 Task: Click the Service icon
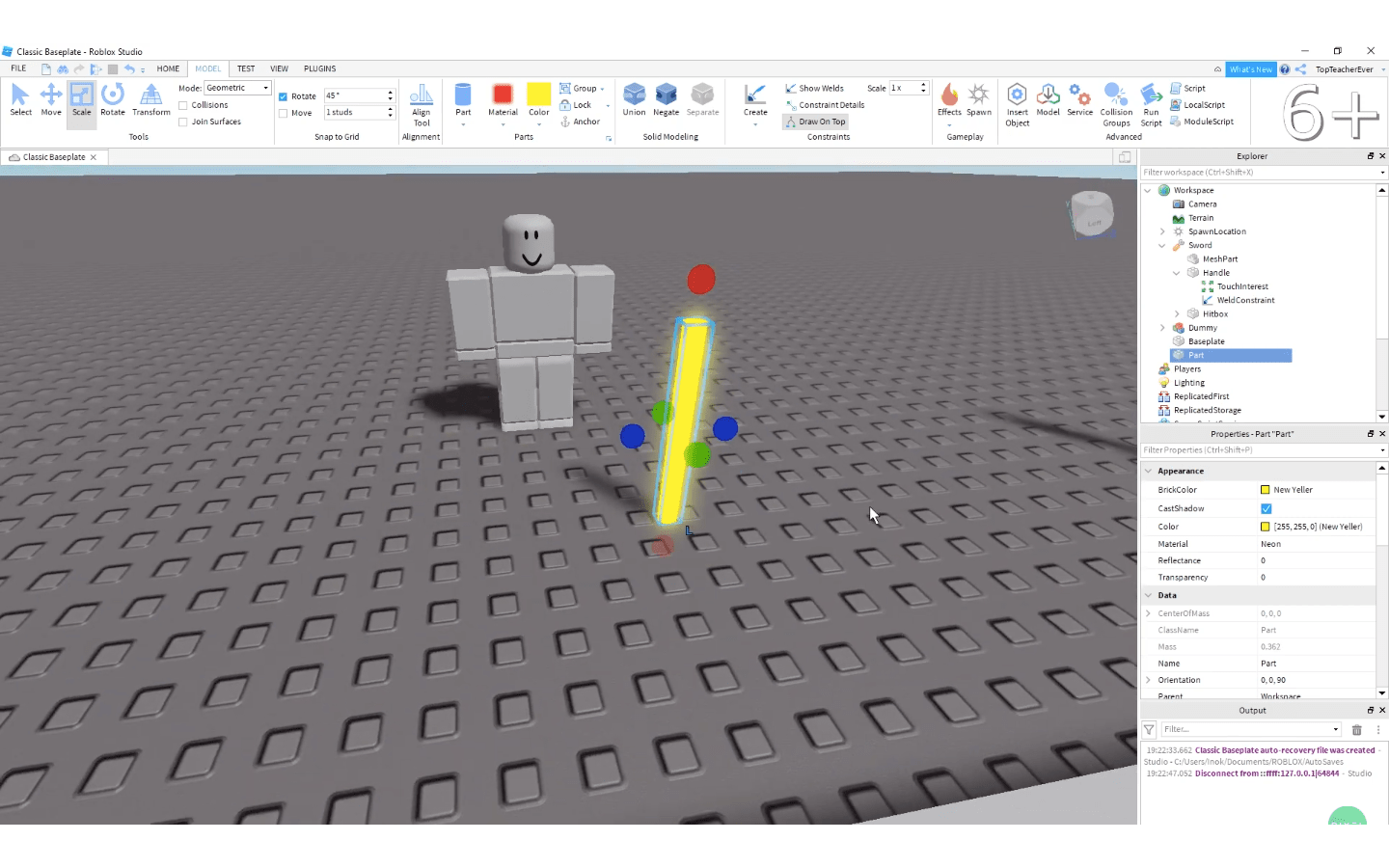click(1080, 99)
